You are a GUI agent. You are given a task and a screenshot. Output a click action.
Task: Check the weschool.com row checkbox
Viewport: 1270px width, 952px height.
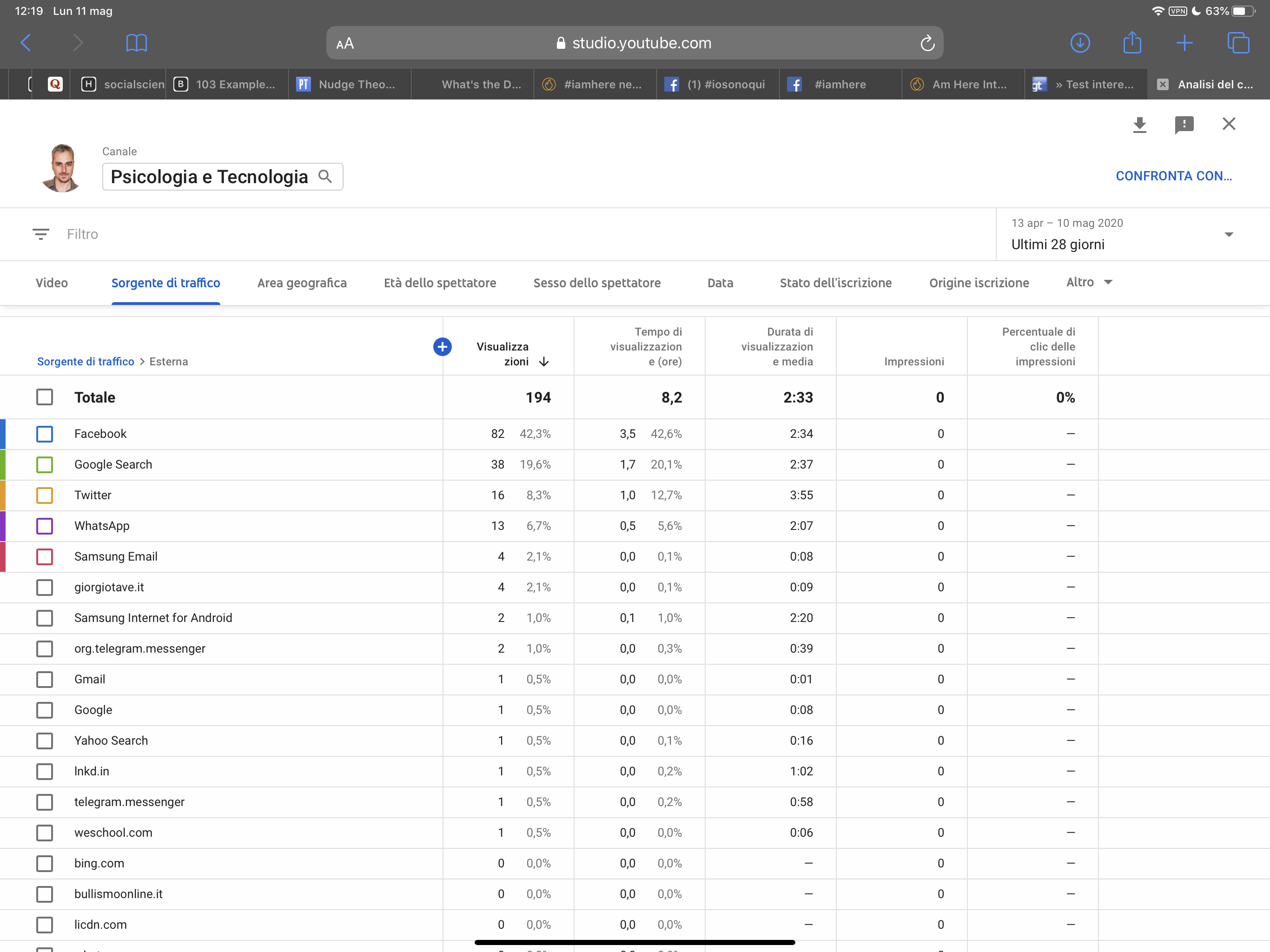click(44, 833)
